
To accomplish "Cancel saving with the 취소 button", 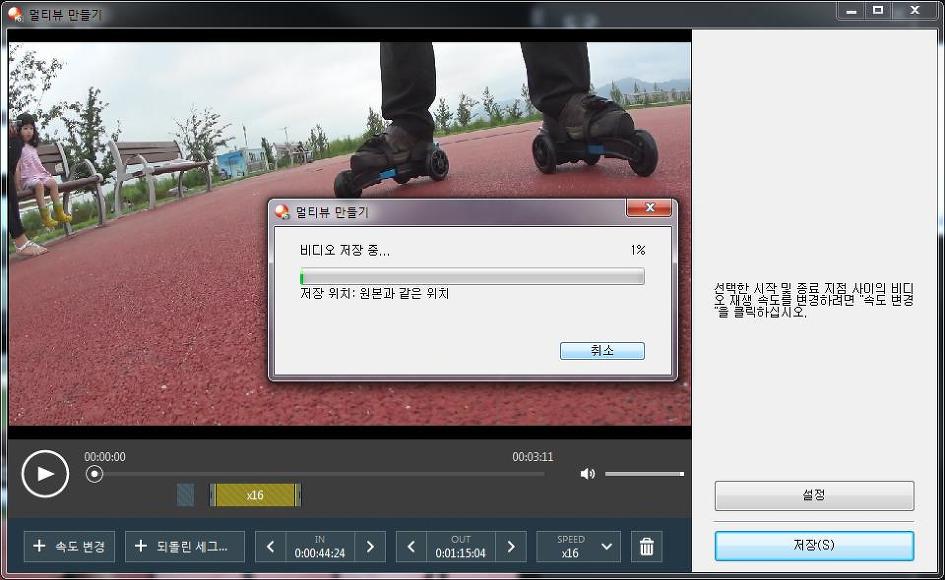I will [602, 351].
